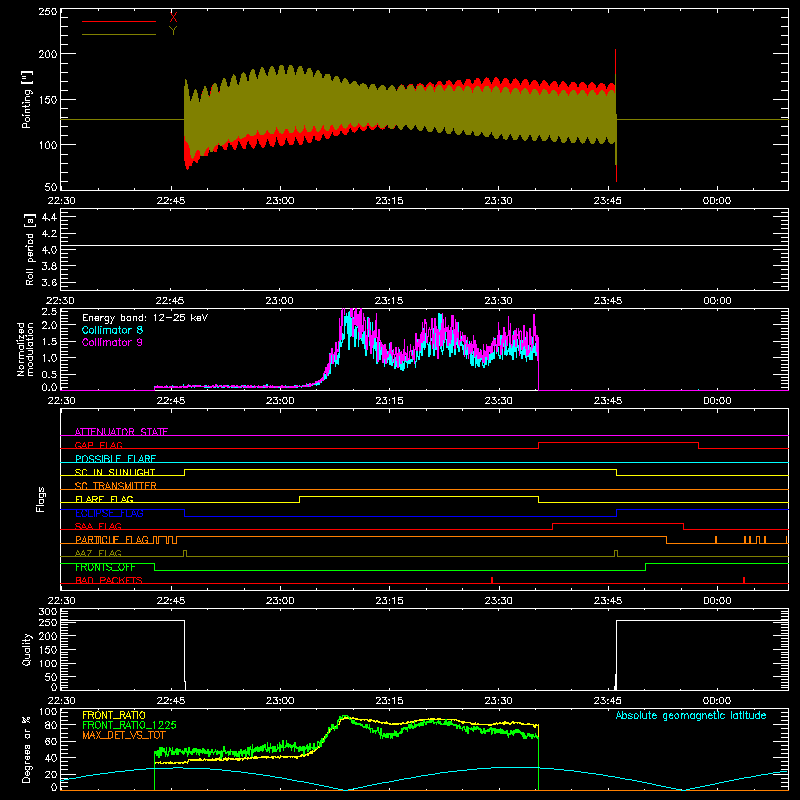Select the ECLIPSE_FLAG label
This screenshot has height=800, width=800.
[109, 513]
